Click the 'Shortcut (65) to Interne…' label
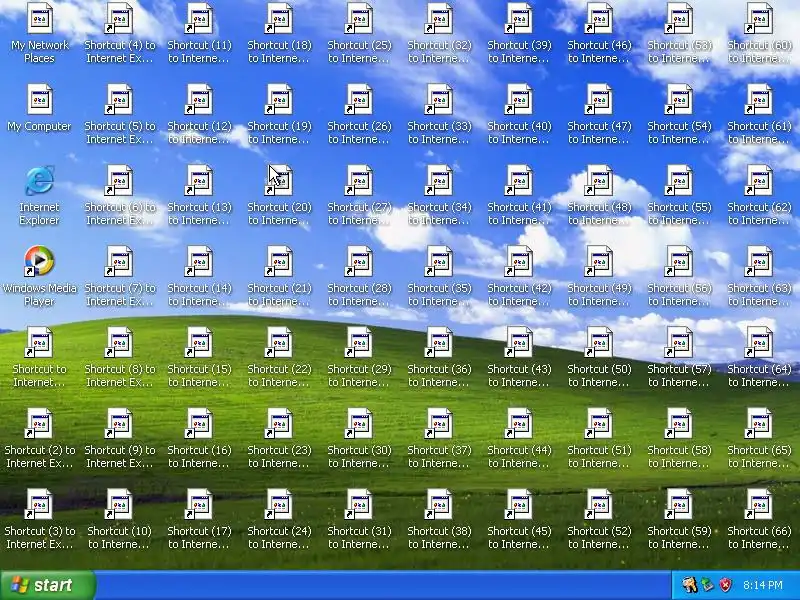800x600 pixels. [x=760, y=457]
